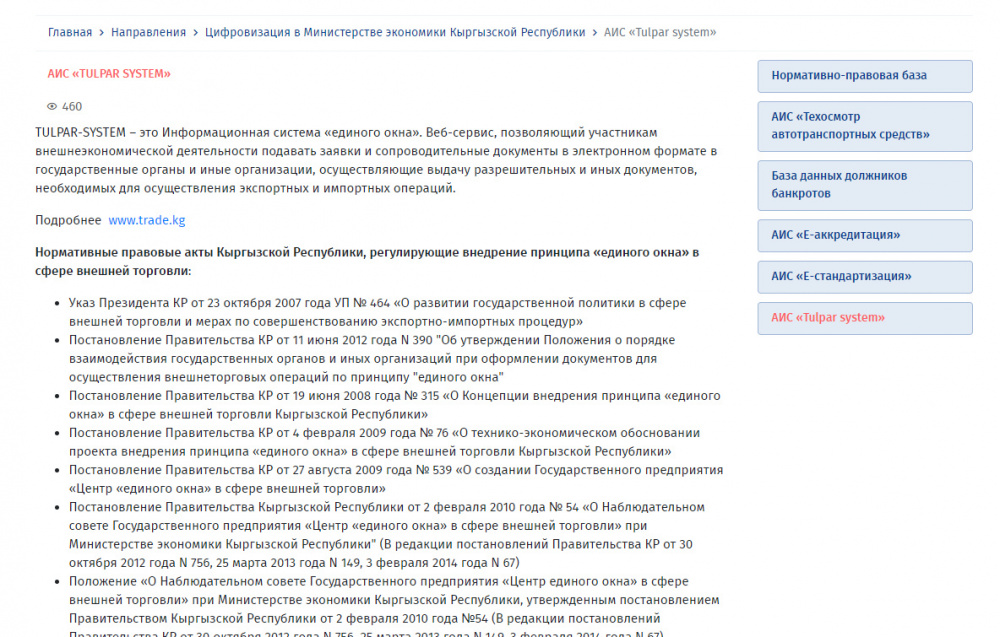Open the Цифровизация в Министерстве экономики breadcrumb
1000x637 pixels.
(x=395, y=32)
